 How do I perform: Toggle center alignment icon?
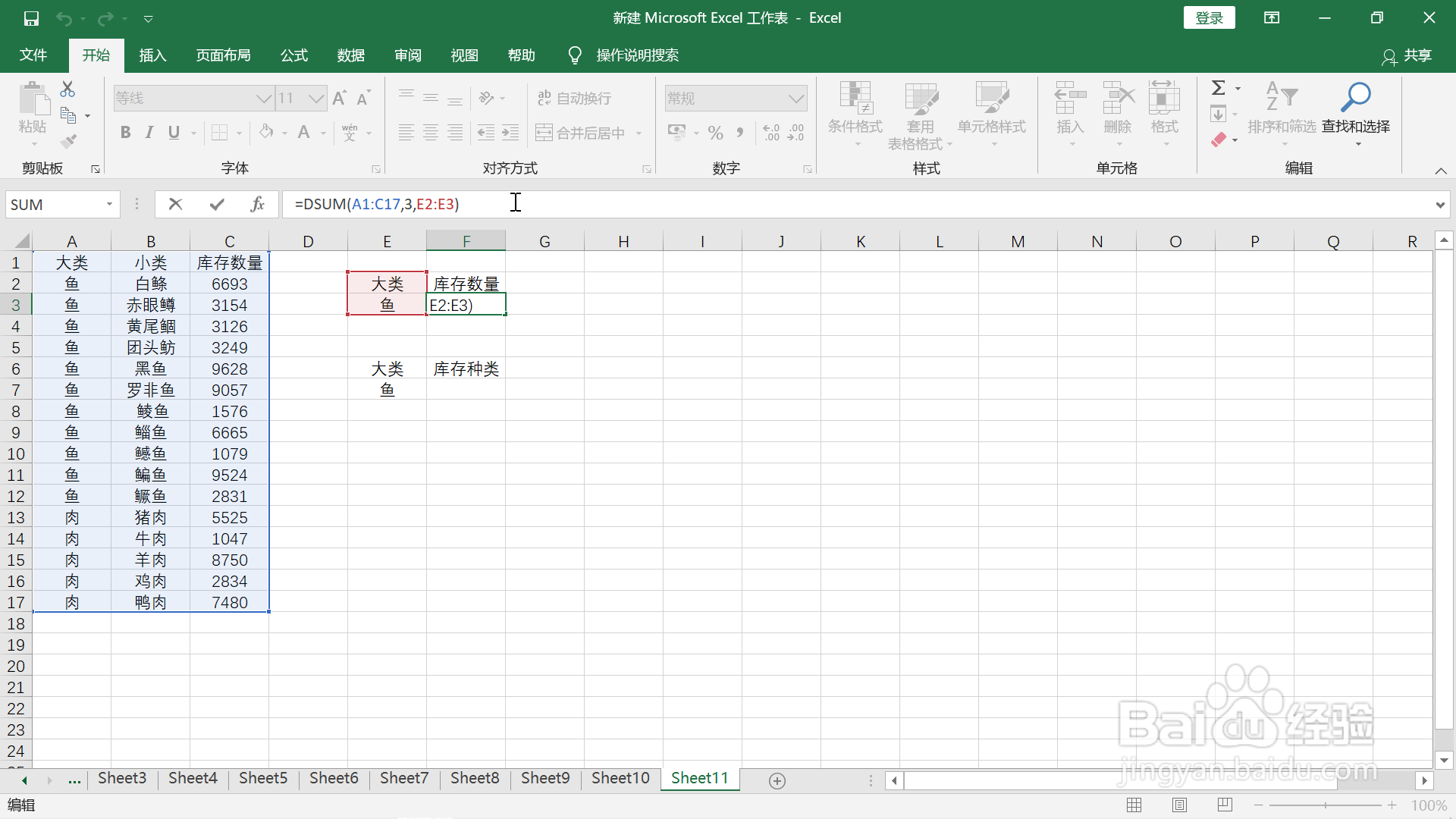(431, 133)
